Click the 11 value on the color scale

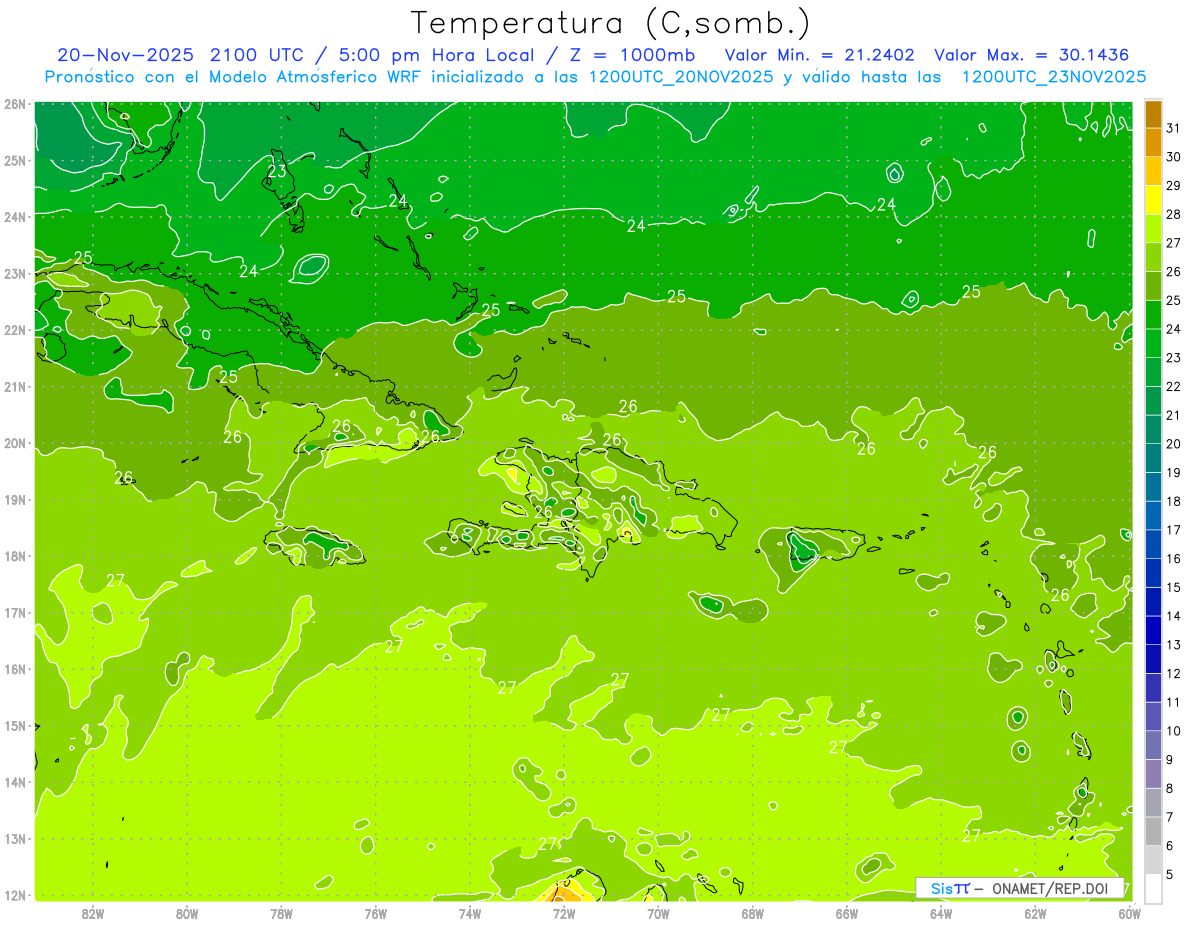click(1173, 702)
